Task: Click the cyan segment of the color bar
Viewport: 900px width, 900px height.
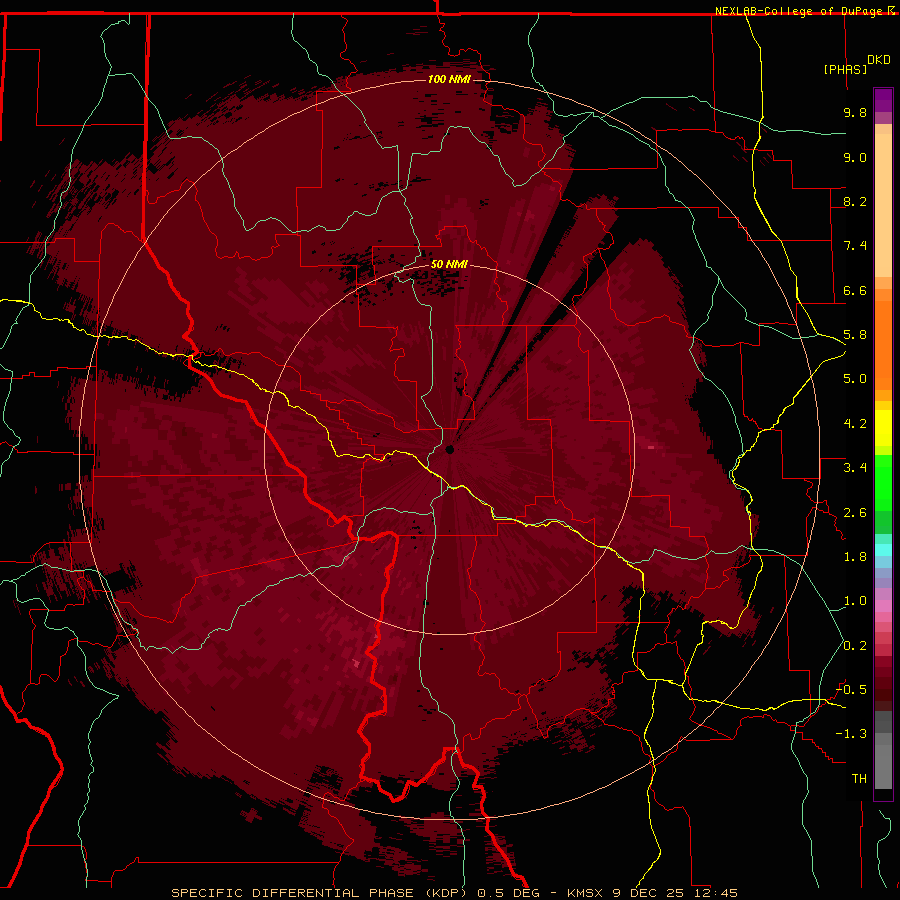Action: (x=883, y=550)
